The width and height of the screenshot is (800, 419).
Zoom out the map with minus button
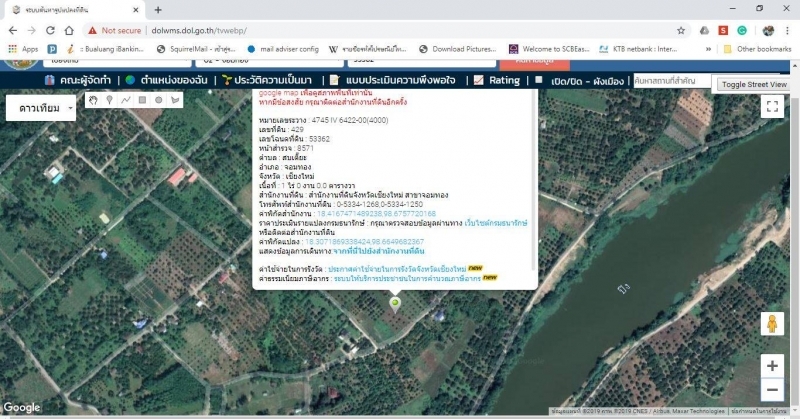click(772, 390)
